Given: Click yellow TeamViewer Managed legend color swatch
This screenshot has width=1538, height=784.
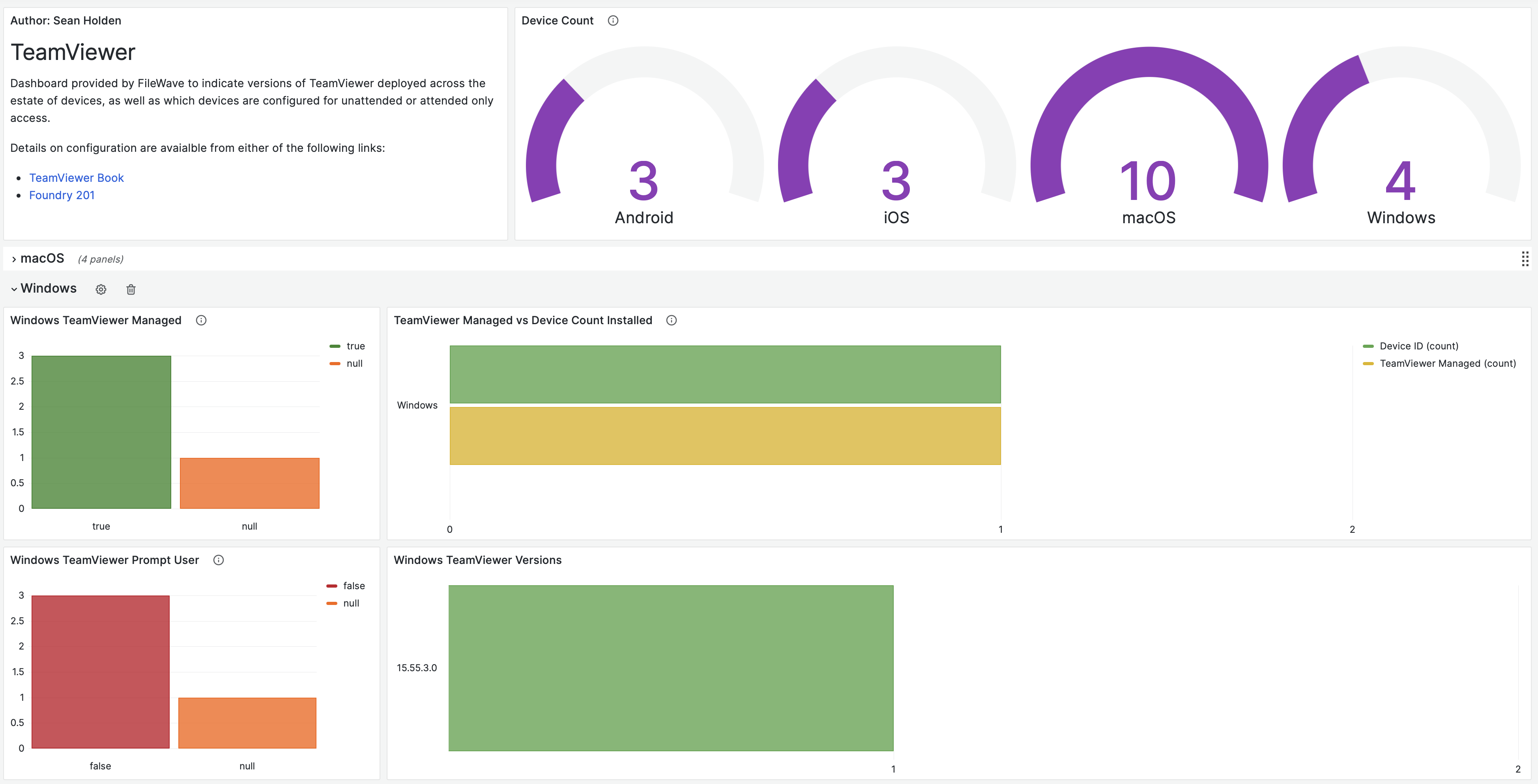Looking at the screenshot, I should 1368,363.
